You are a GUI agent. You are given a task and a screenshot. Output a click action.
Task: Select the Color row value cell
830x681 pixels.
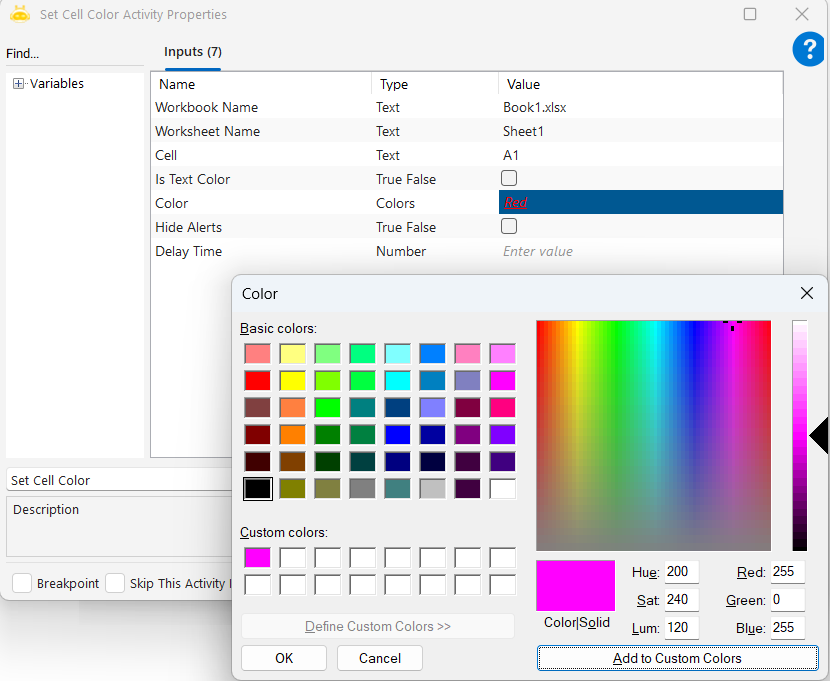(640, 202)
